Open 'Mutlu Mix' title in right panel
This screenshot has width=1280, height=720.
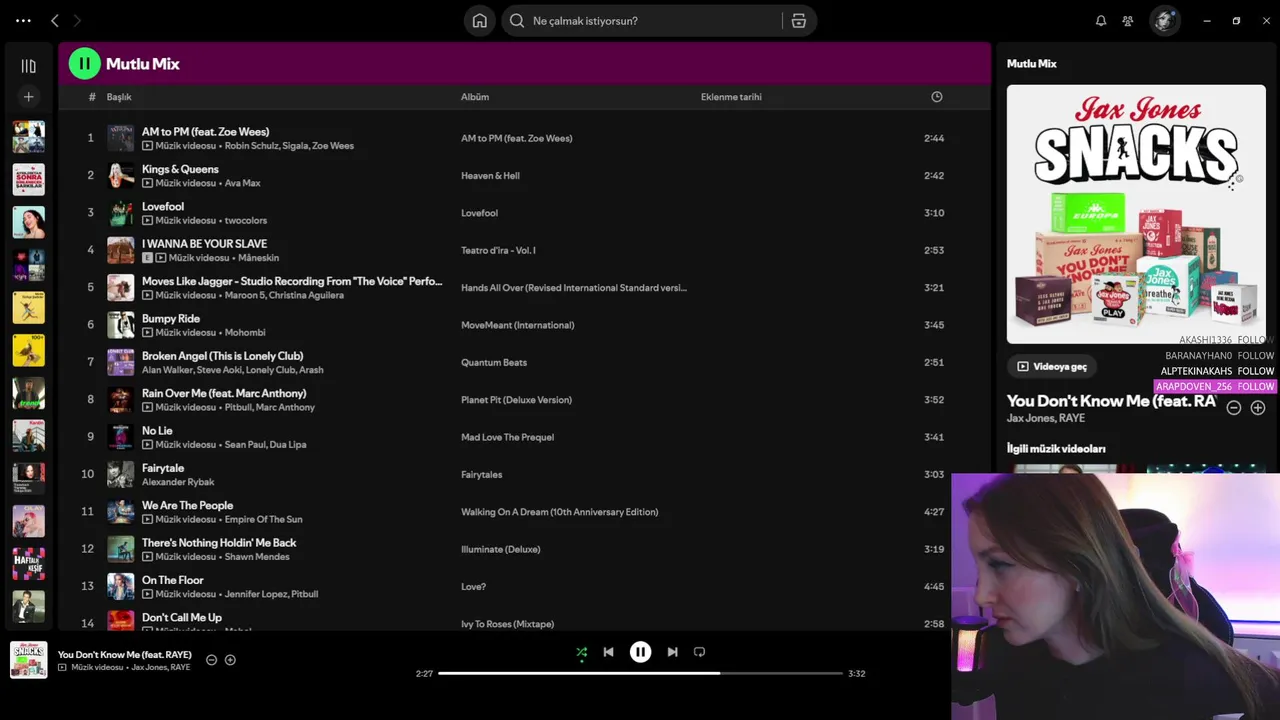[1031, 64]
